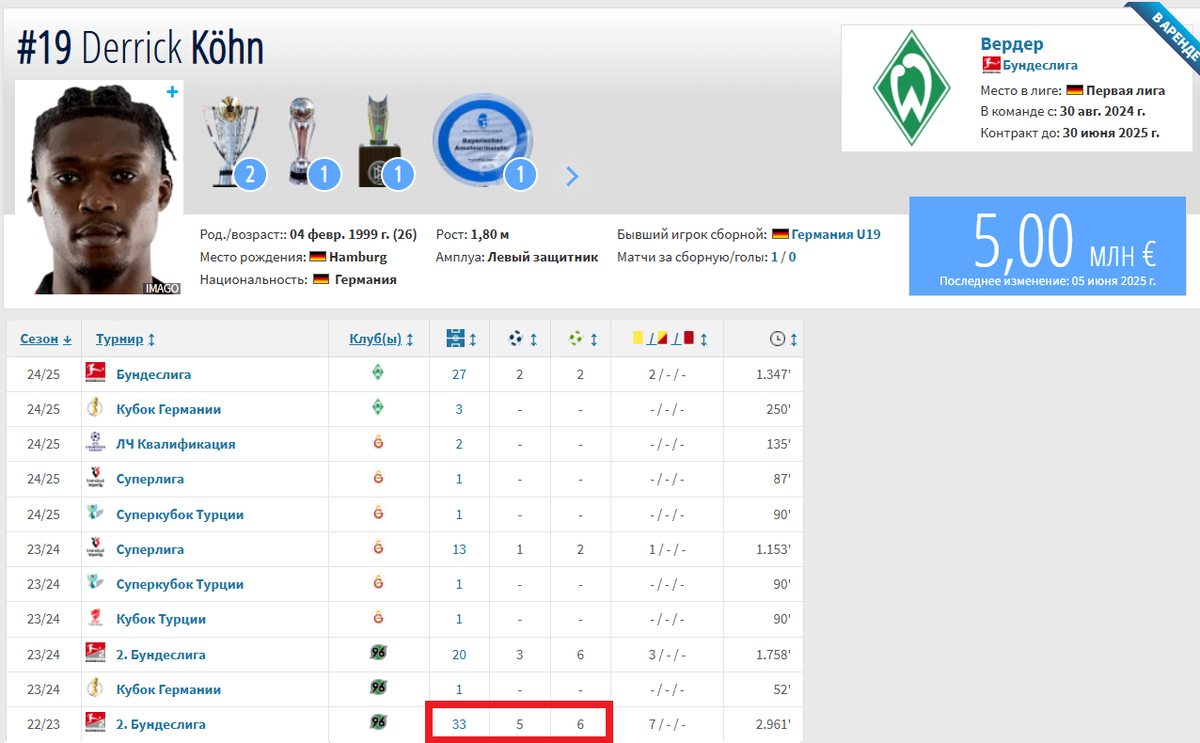Click position text Левый защитник

[x=543, y=257]
